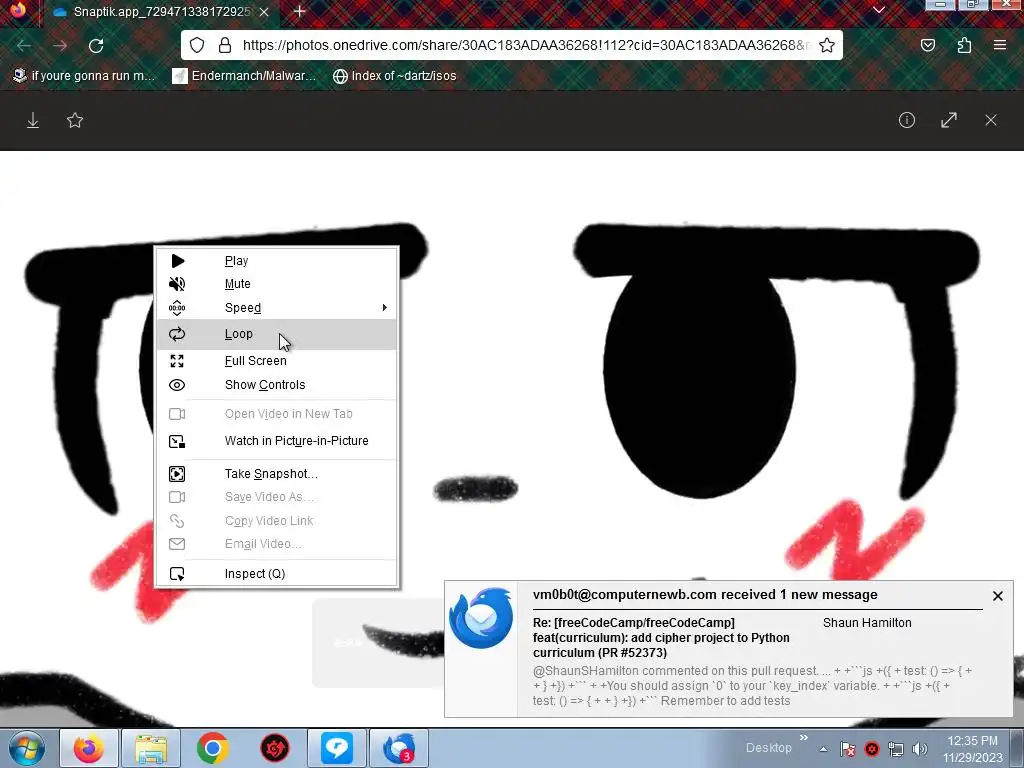Image resolution: width=1024 pixels, height=768 pixels.
Task: Choose Watch in Picture-in-Picture
Action: [x=276, y=441]
